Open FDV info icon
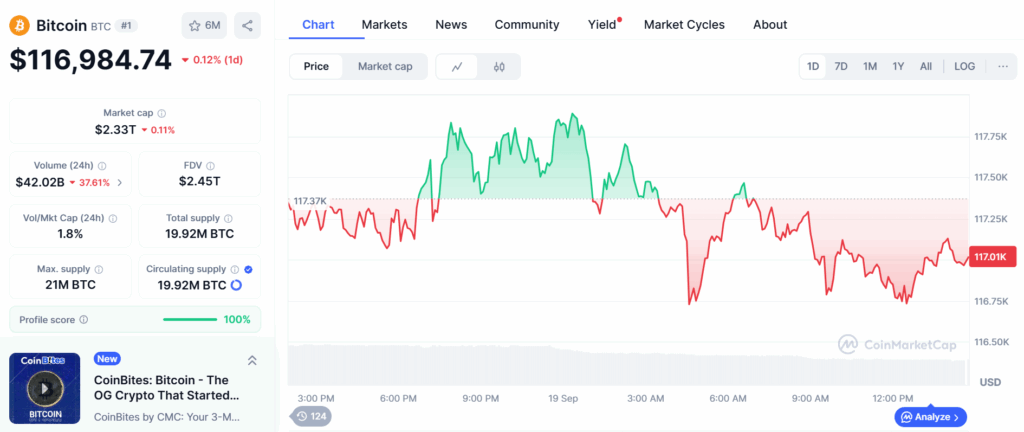The image size is (1024, 432). [x=210, y=166]
